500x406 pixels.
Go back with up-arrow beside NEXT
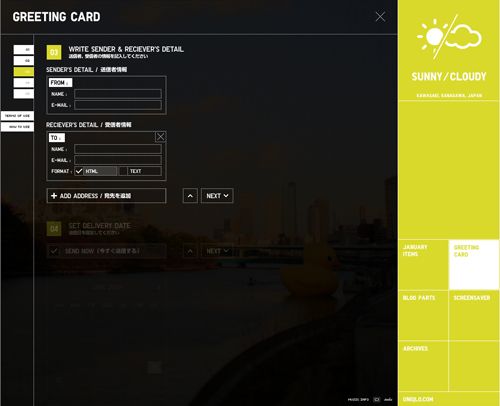pos(190,196)
